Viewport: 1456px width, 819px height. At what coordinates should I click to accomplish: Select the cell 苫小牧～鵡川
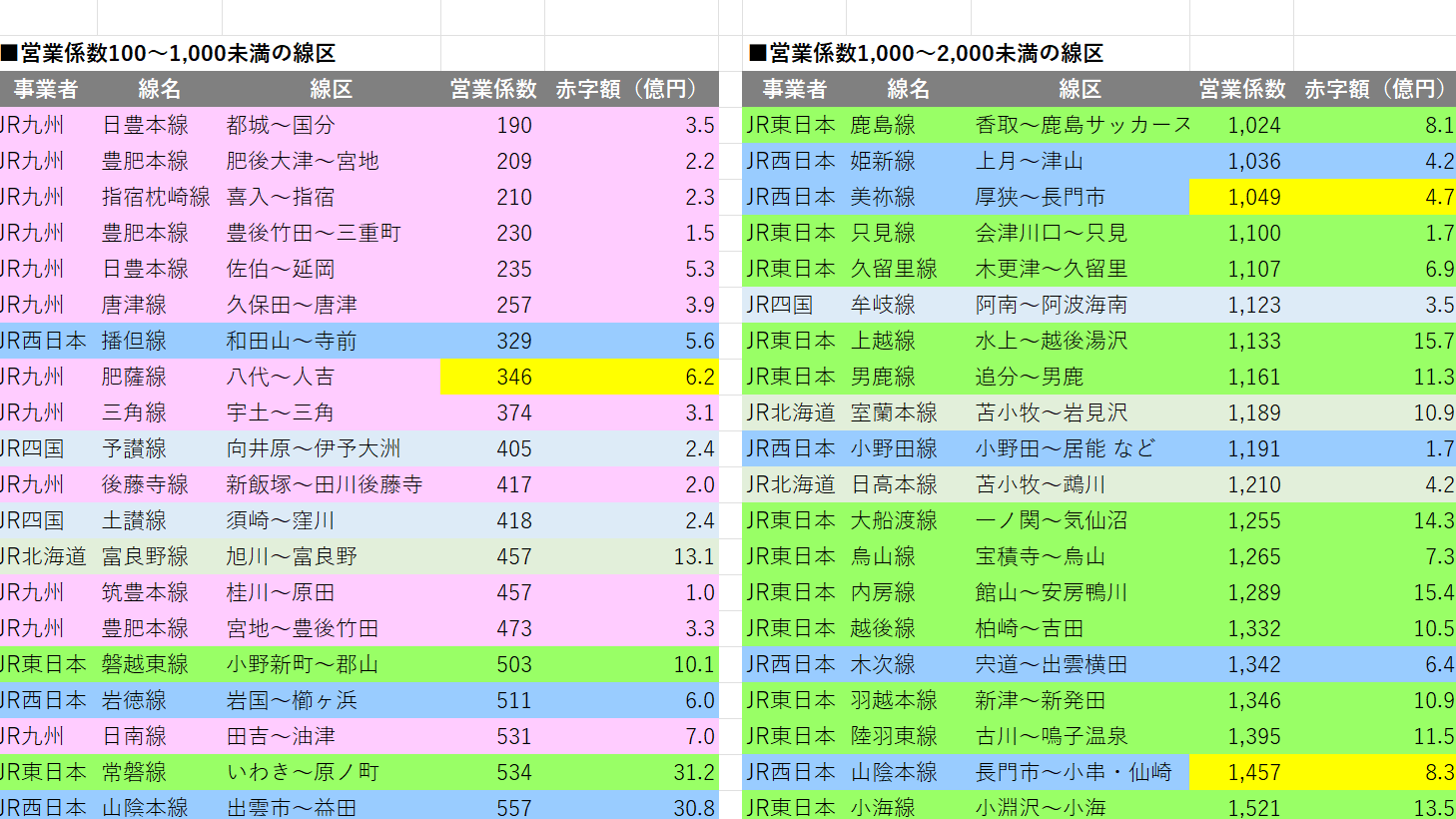point(1081,484)
